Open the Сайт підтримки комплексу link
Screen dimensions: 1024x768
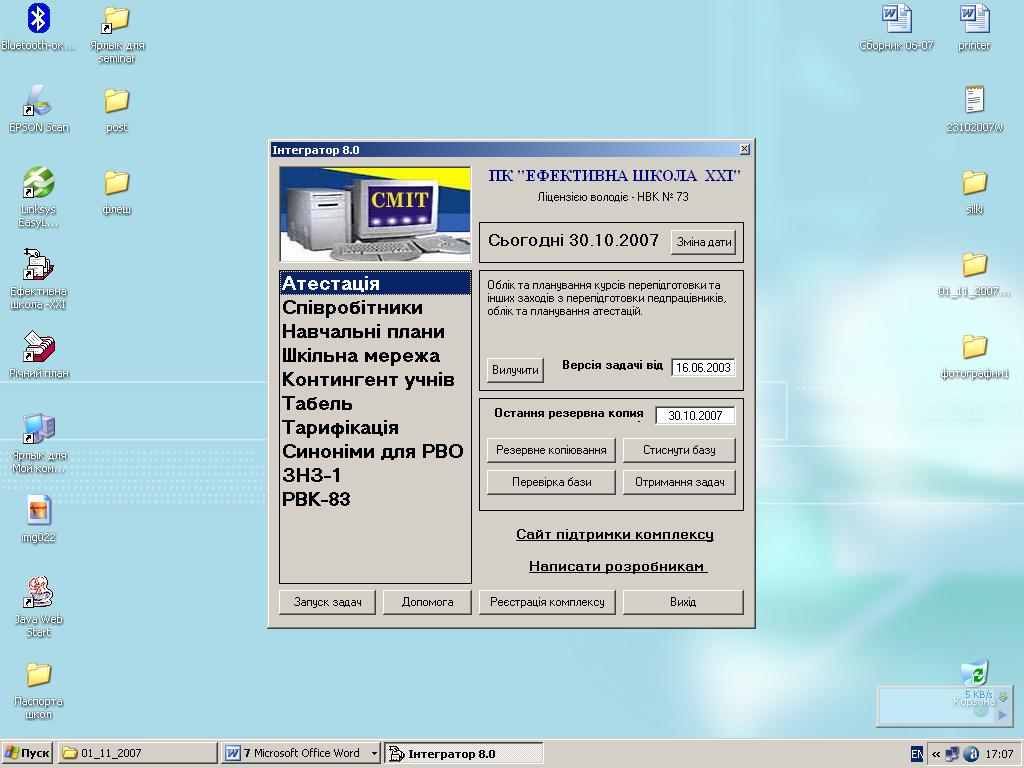[615, 534]
